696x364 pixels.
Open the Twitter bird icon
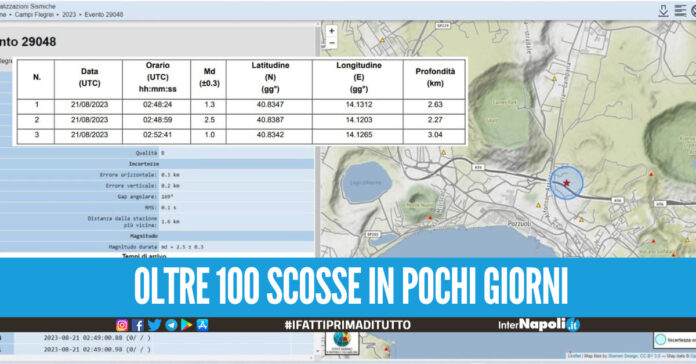pyautogui.click(x=154, y=325)
